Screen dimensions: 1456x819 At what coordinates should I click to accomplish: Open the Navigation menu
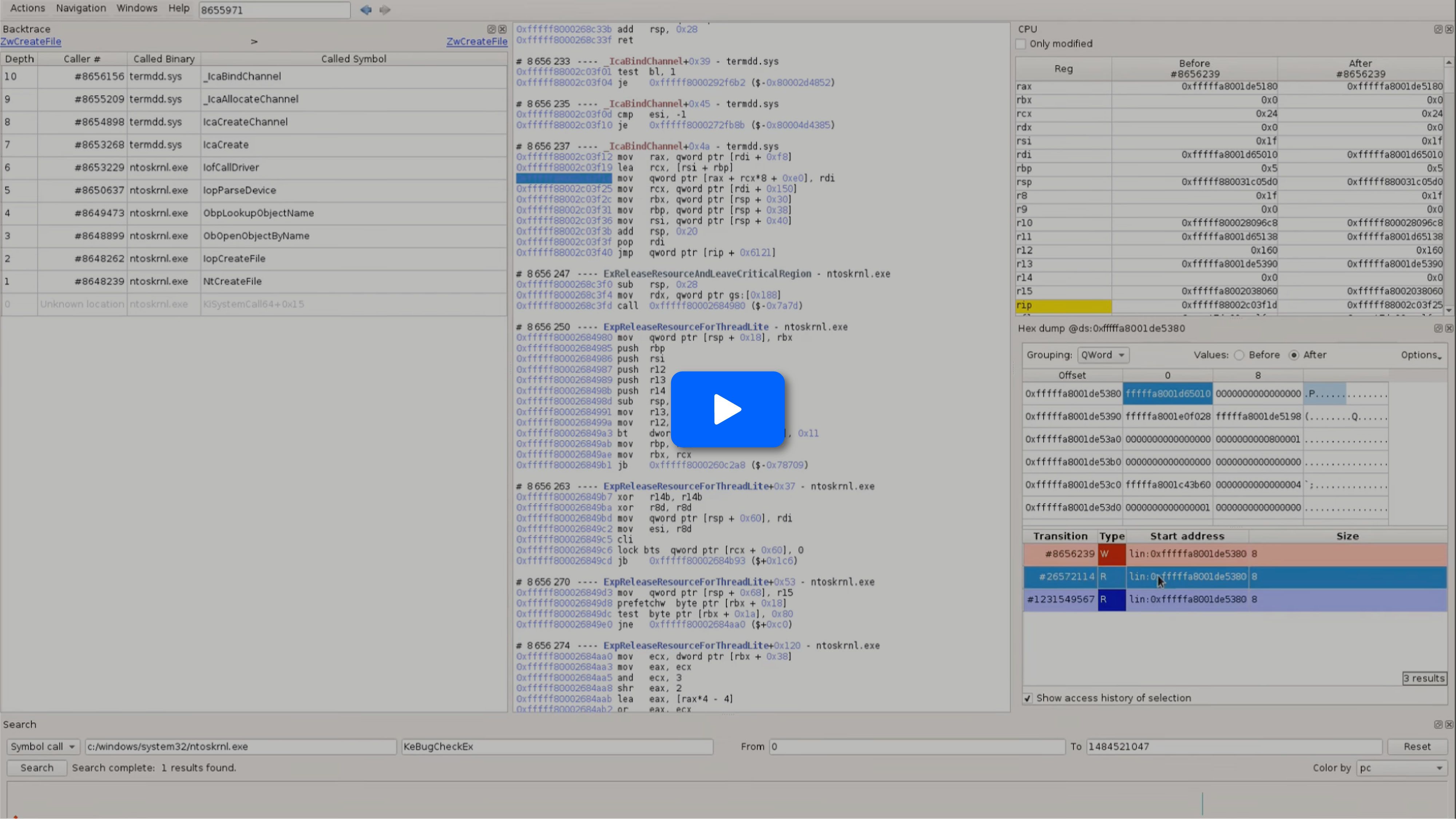pyautogui.click(x=81, y=8)
